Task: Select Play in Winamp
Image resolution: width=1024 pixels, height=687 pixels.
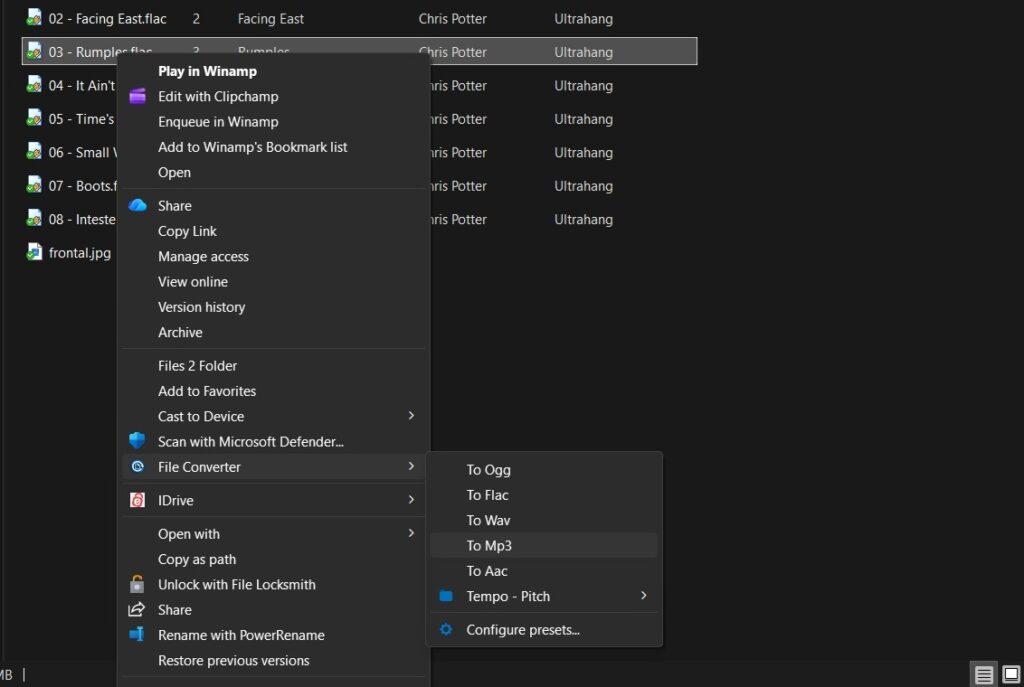Action: click(x=207, y=71)
